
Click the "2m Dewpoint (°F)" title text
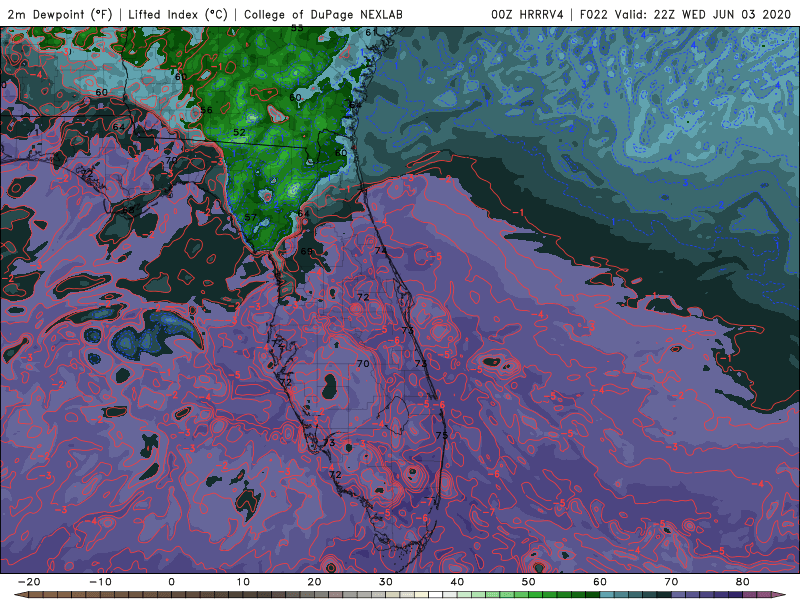coord(60,14)
